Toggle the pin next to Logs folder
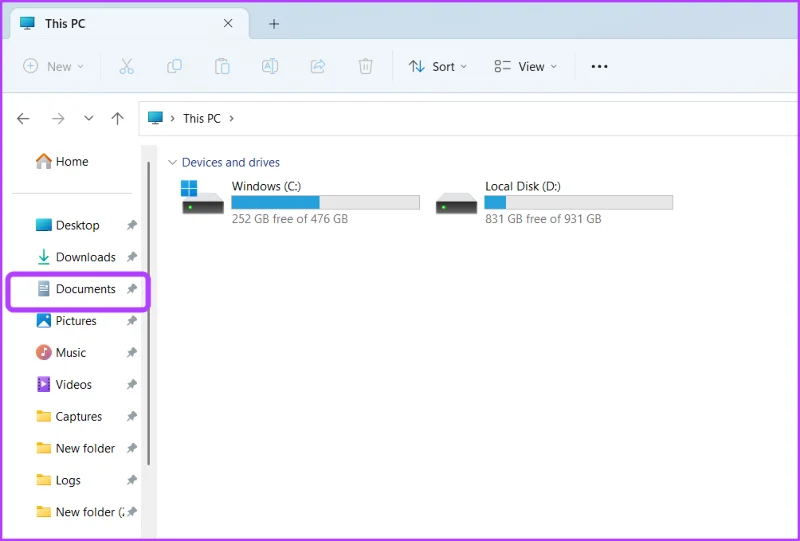The width and height of the screenshot is (800, 541). [132, 480]
